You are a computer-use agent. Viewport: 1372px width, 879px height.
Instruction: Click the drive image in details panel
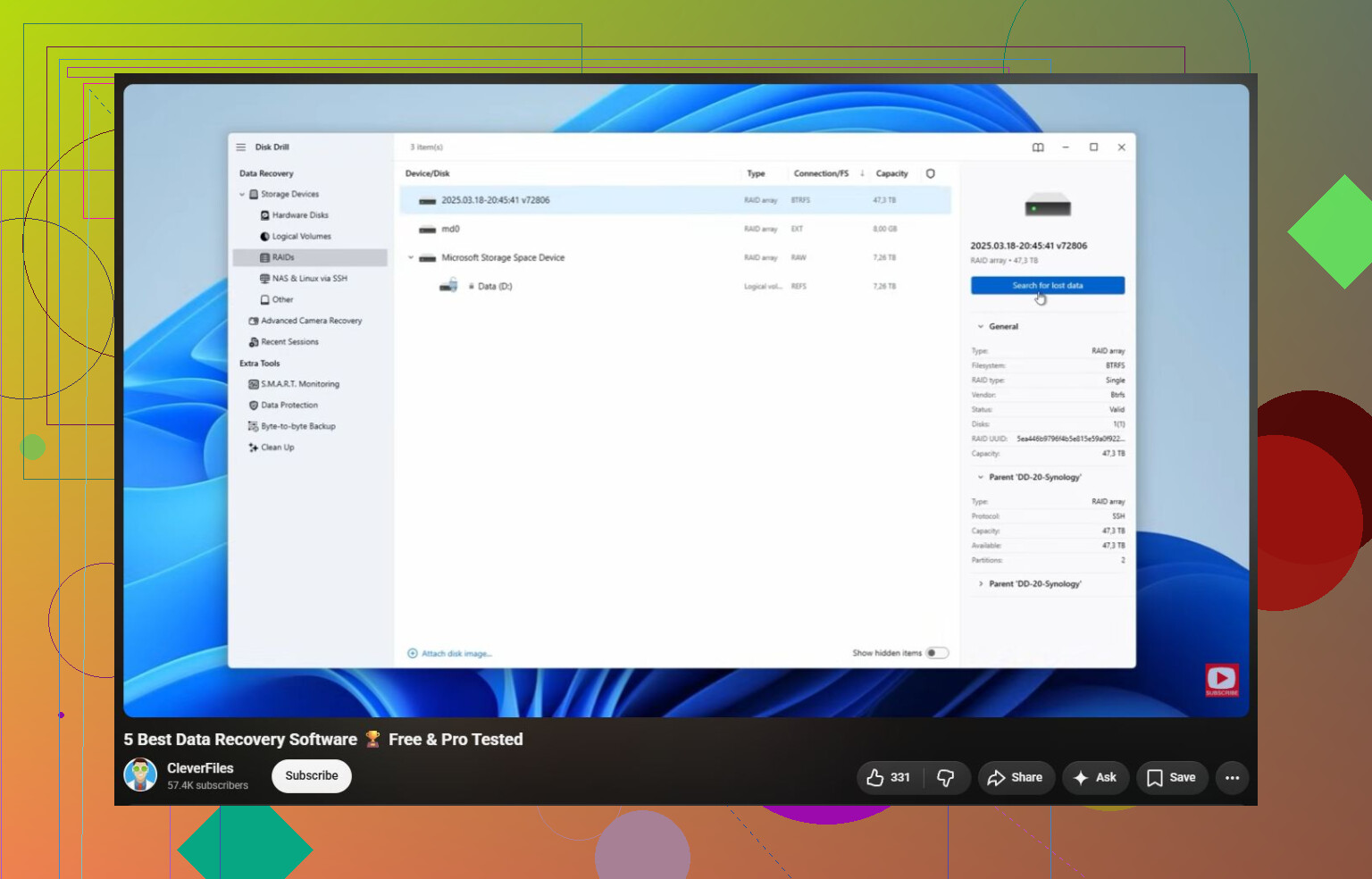click(1048, 206)
